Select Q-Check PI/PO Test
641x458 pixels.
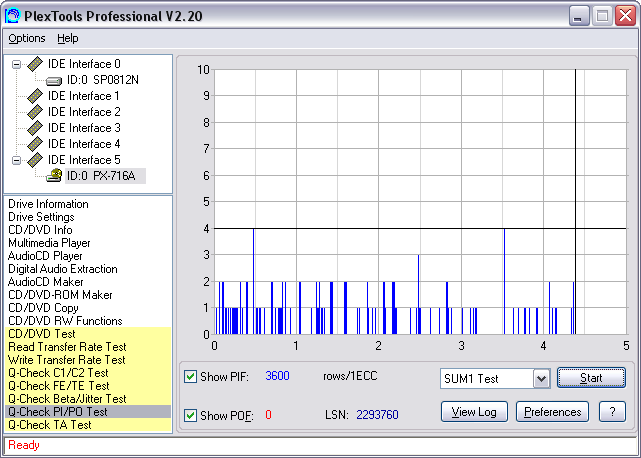click(88, 412)
